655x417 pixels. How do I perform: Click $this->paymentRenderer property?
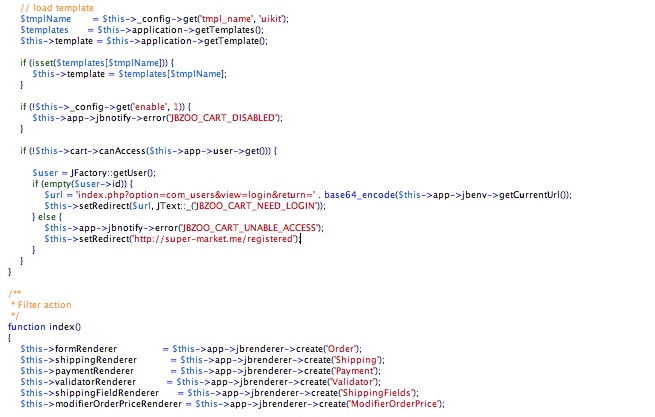[x=77, y=371]
